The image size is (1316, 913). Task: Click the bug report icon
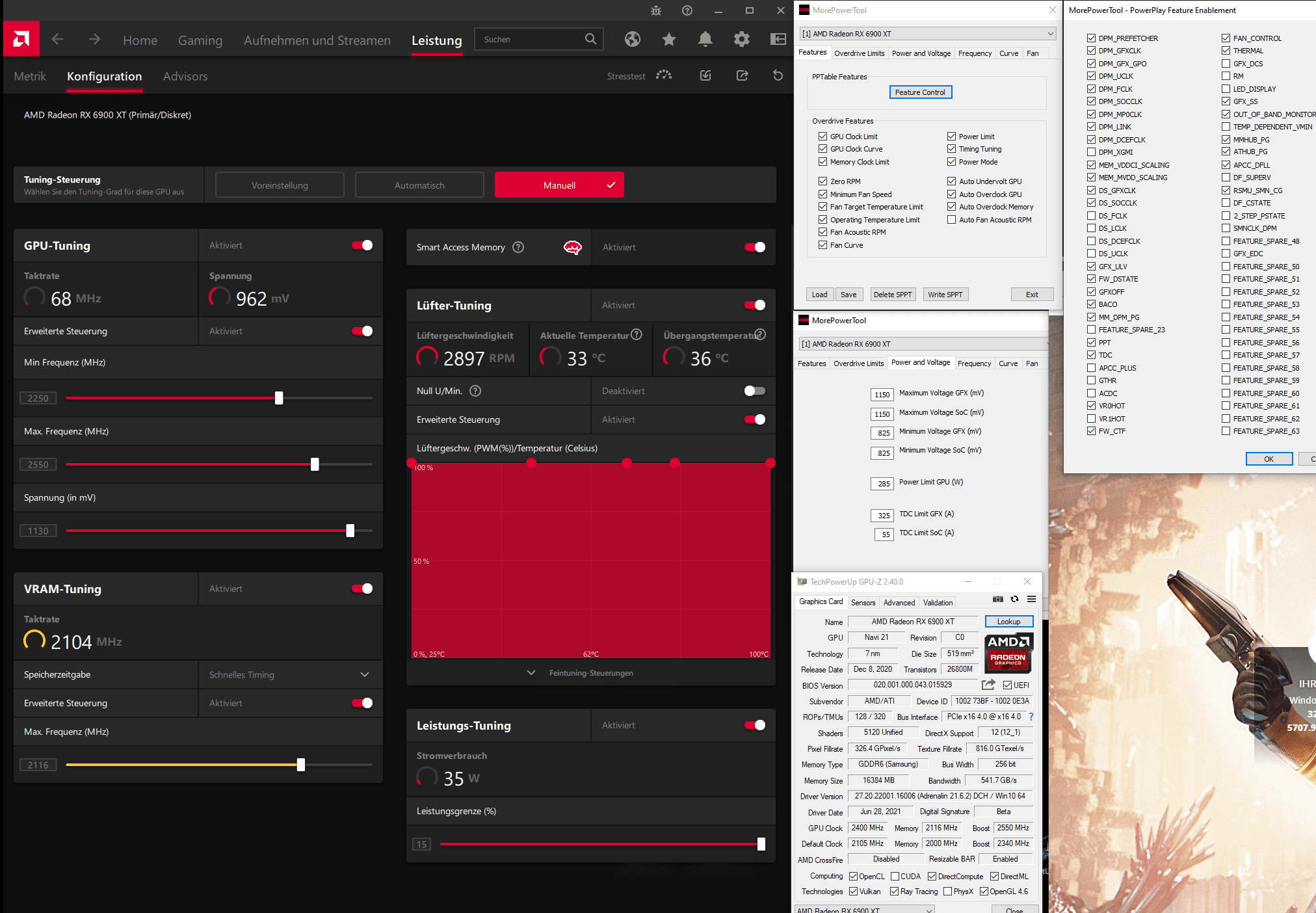(x=656, y=10)
